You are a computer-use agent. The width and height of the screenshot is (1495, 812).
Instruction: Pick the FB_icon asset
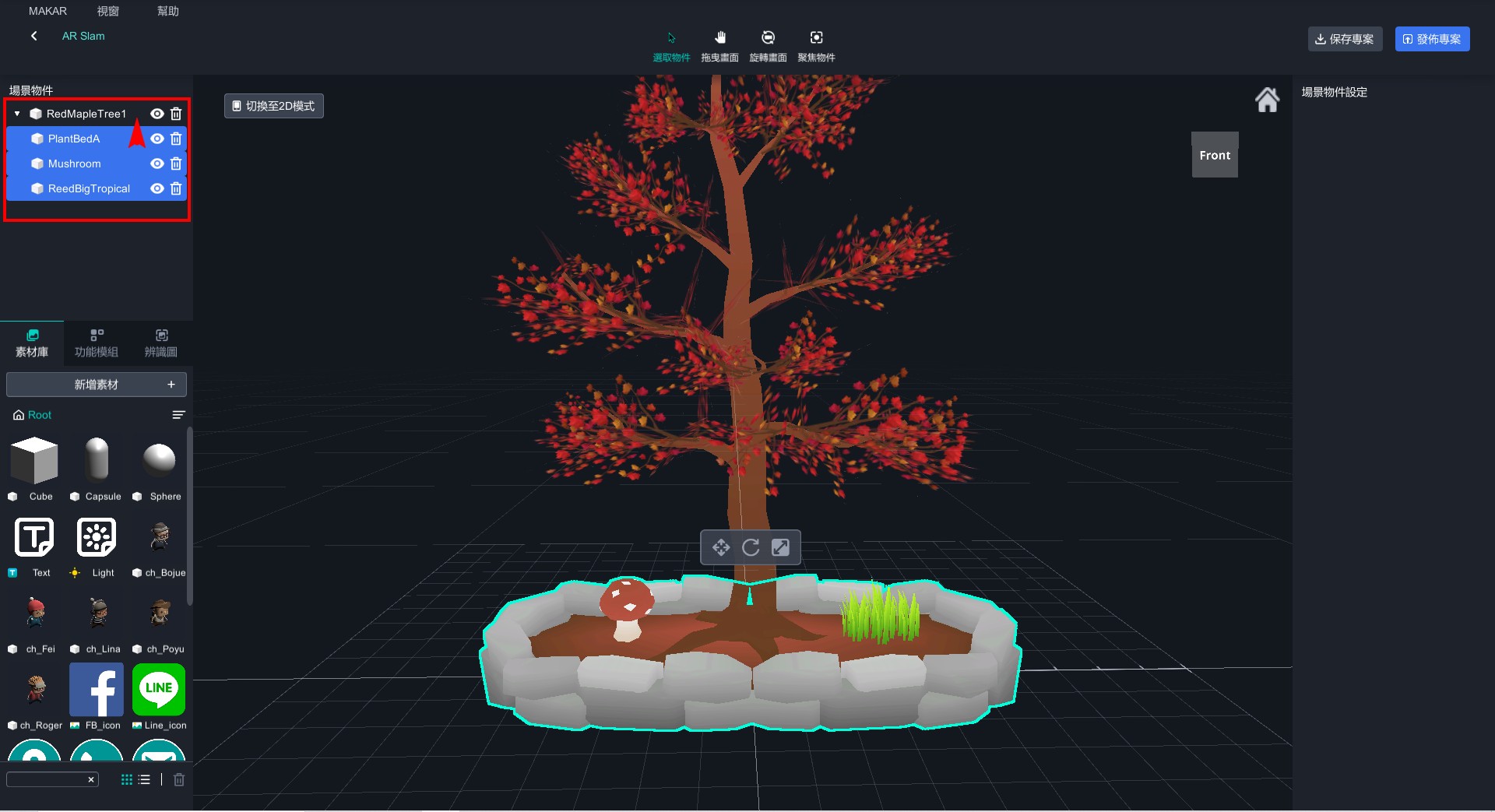pos(97,689)
